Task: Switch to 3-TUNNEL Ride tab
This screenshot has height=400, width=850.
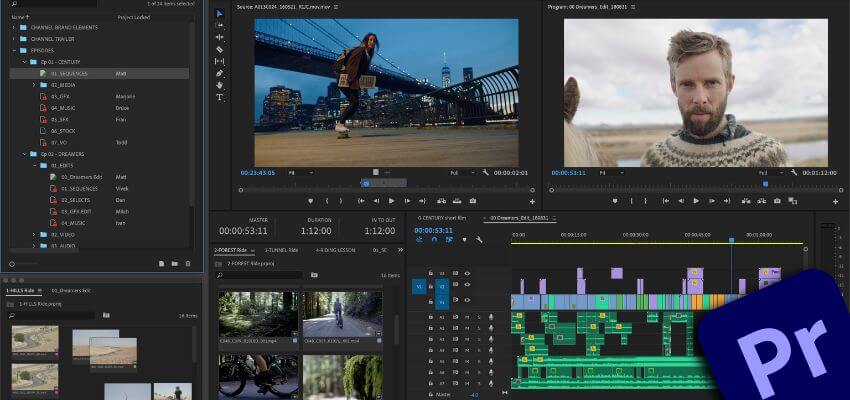Action: (281, 250)
